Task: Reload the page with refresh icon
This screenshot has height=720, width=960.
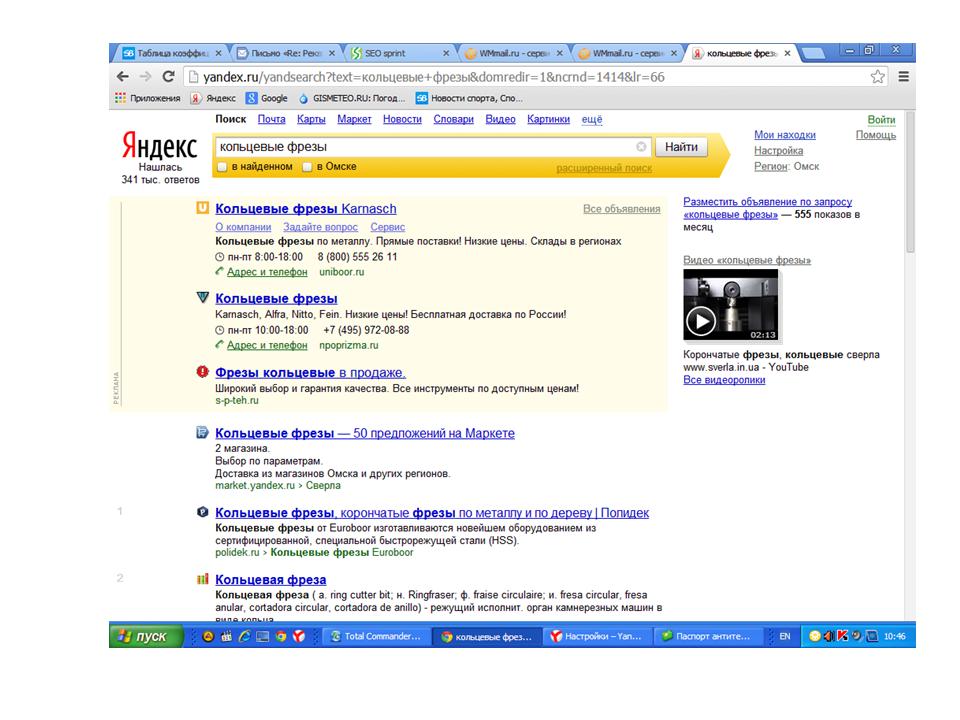Action: click(x=168, y=77)
